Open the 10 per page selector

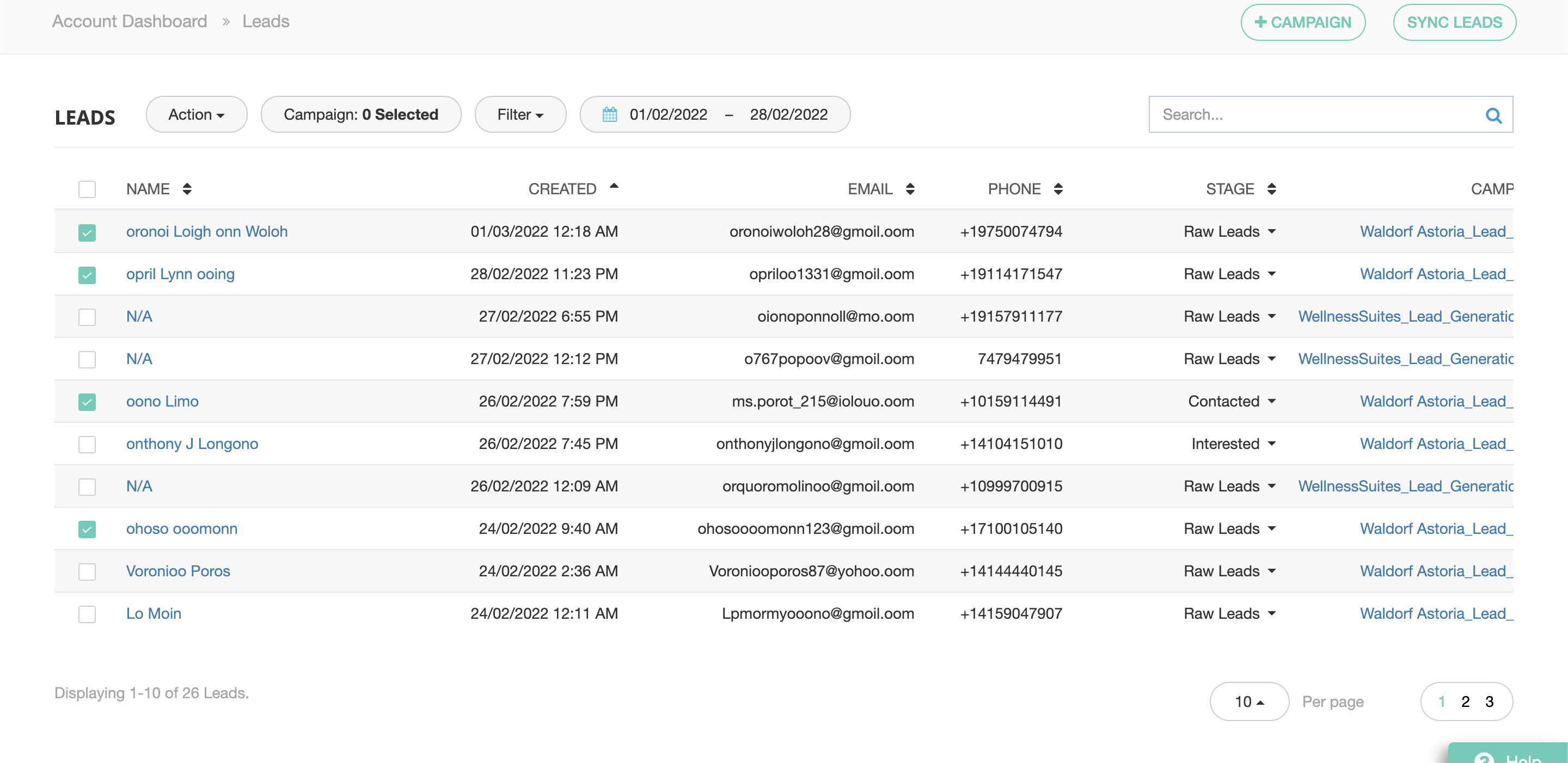click(1248, 702)
